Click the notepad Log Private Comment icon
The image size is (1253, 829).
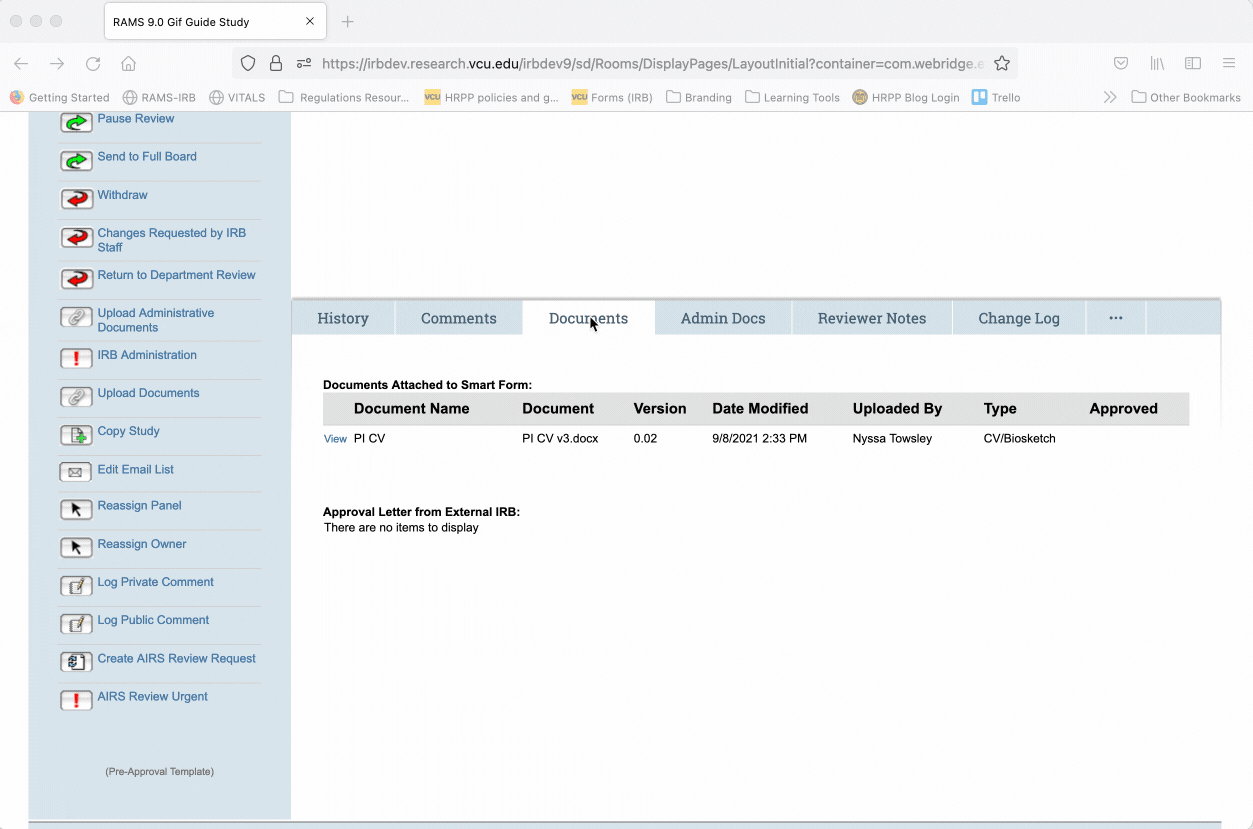click(x=76, y=586)
